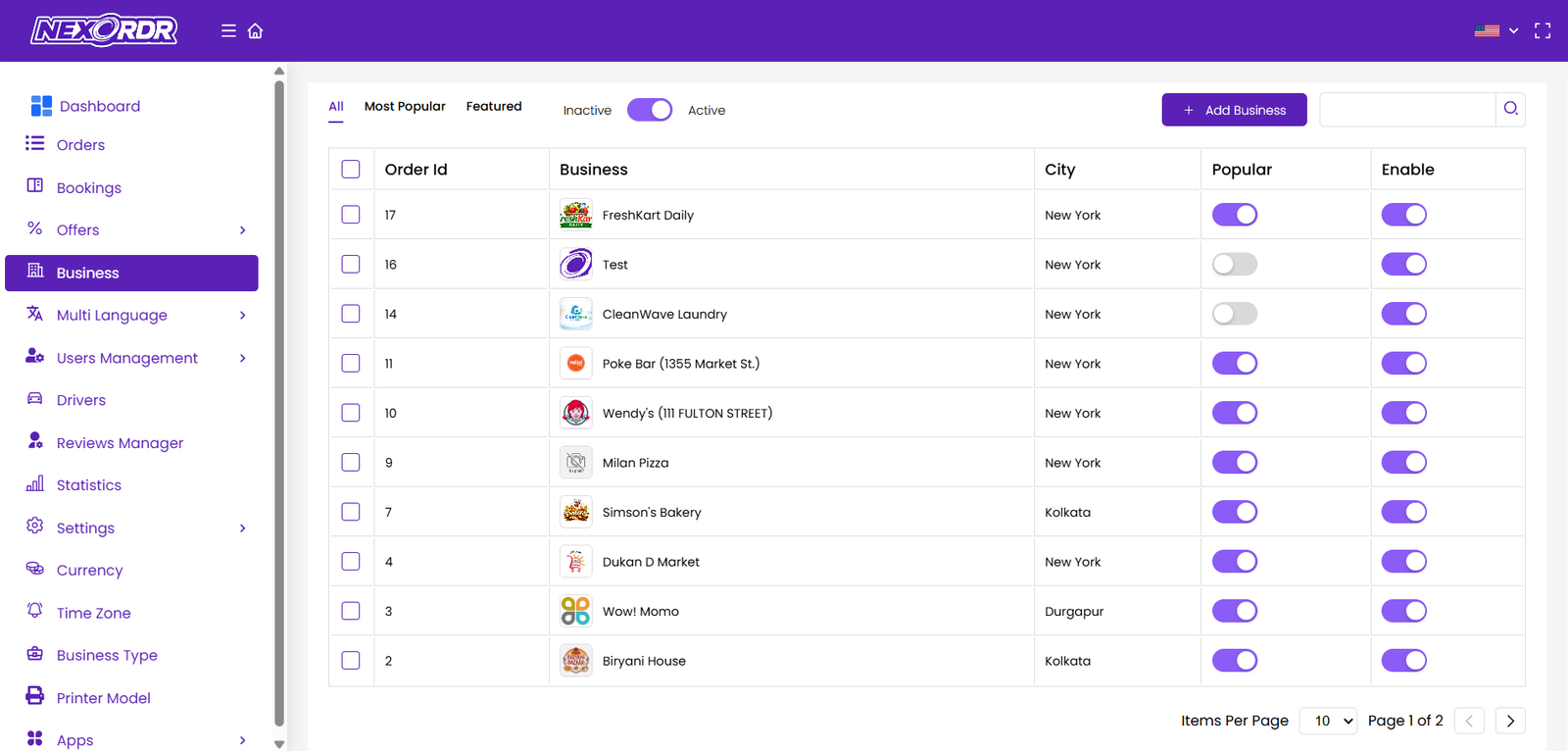The height and width of the screenshot is (751, 1568).
Task: Switch to the Featured tab
Action: [x=494, y=106]
